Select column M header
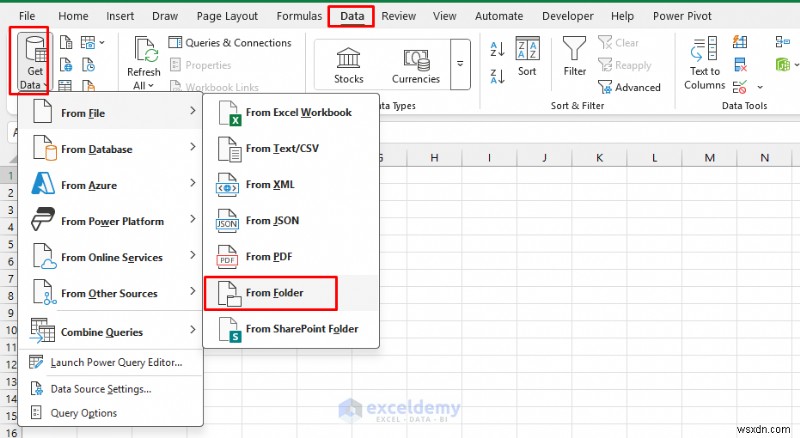Image resolution: width=800 pixels, height=438 pixels. point(710,158)
